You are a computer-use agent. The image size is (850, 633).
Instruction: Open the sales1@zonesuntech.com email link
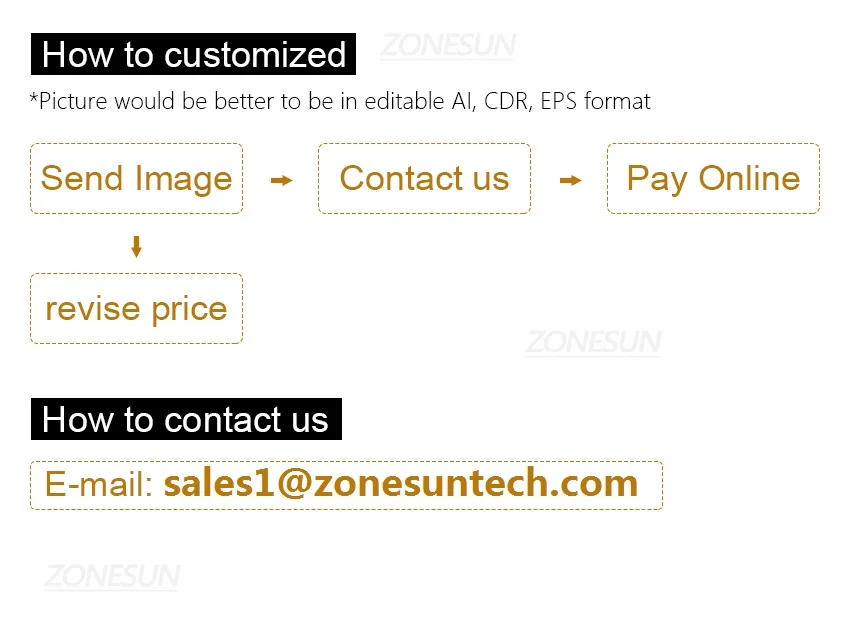(400, 484)
